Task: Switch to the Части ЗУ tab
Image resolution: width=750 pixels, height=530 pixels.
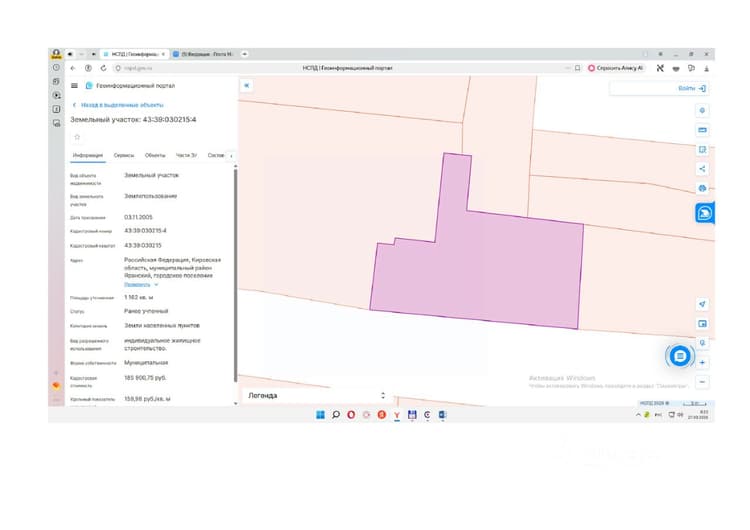Action: (x=187, y=155)
